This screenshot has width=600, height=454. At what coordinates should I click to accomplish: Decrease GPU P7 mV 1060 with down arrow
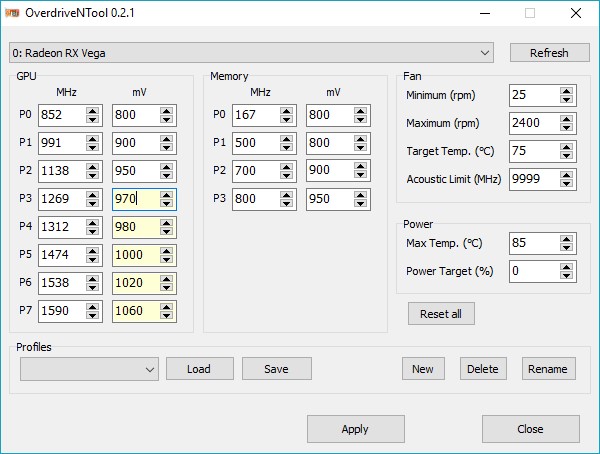click(166, 315)
